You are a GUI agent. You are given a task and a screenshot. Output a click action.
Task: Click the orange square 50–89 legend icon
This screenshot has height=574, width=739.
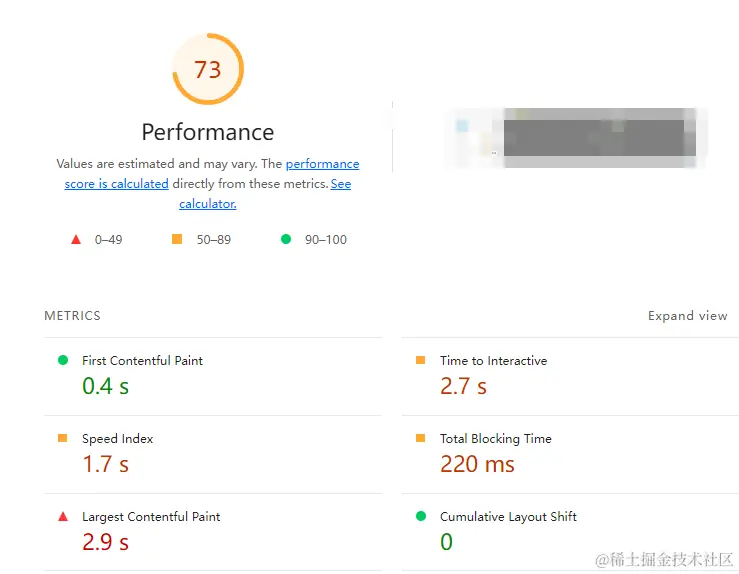click(177, 239)
